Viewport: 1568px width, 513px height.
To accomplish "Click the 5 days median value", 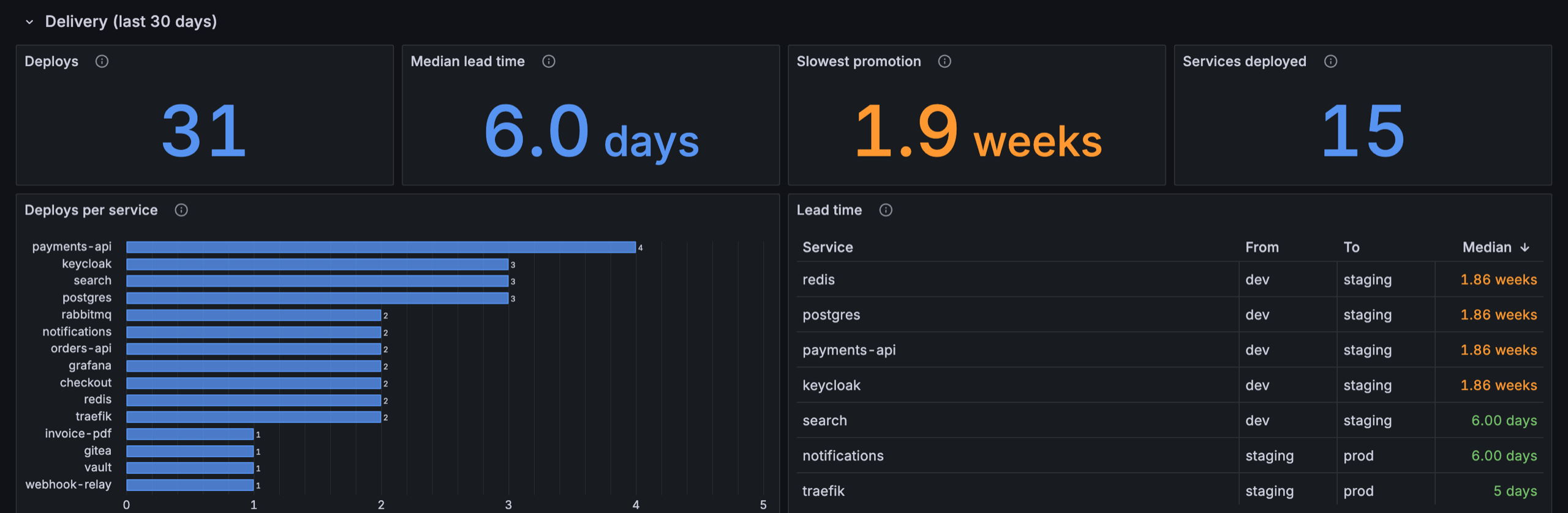I will [x=1515, y=491].
